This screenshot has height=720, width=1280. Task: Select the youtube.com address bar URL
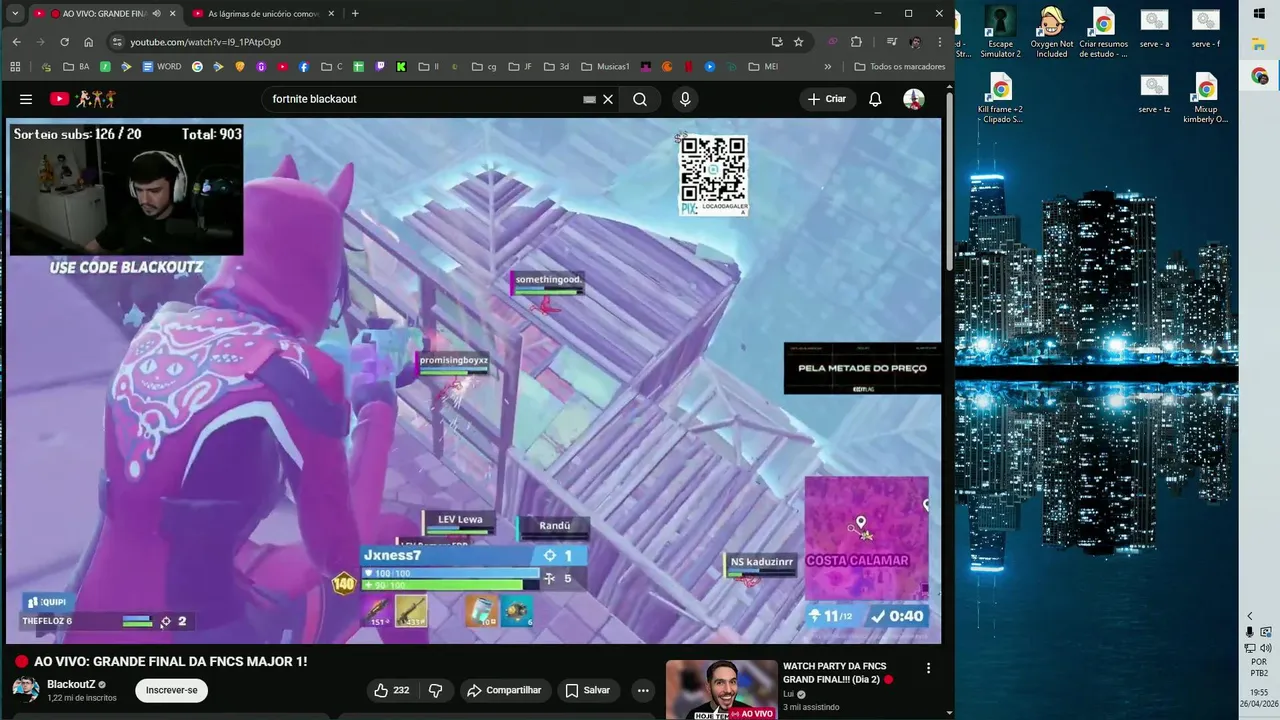pos(205,42)
